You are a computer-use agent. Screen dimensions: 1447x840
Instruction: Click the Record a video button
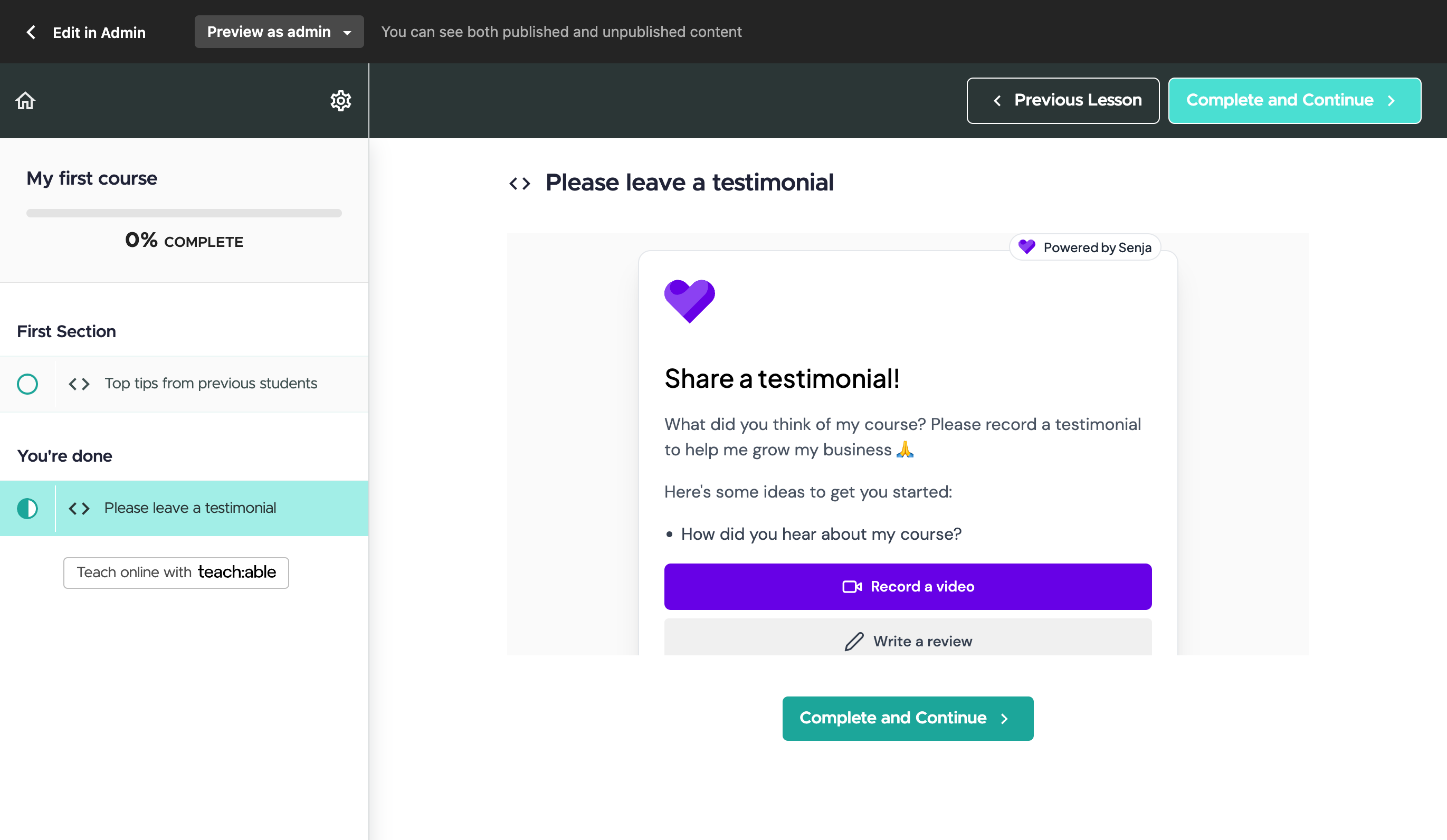[907, 586]
